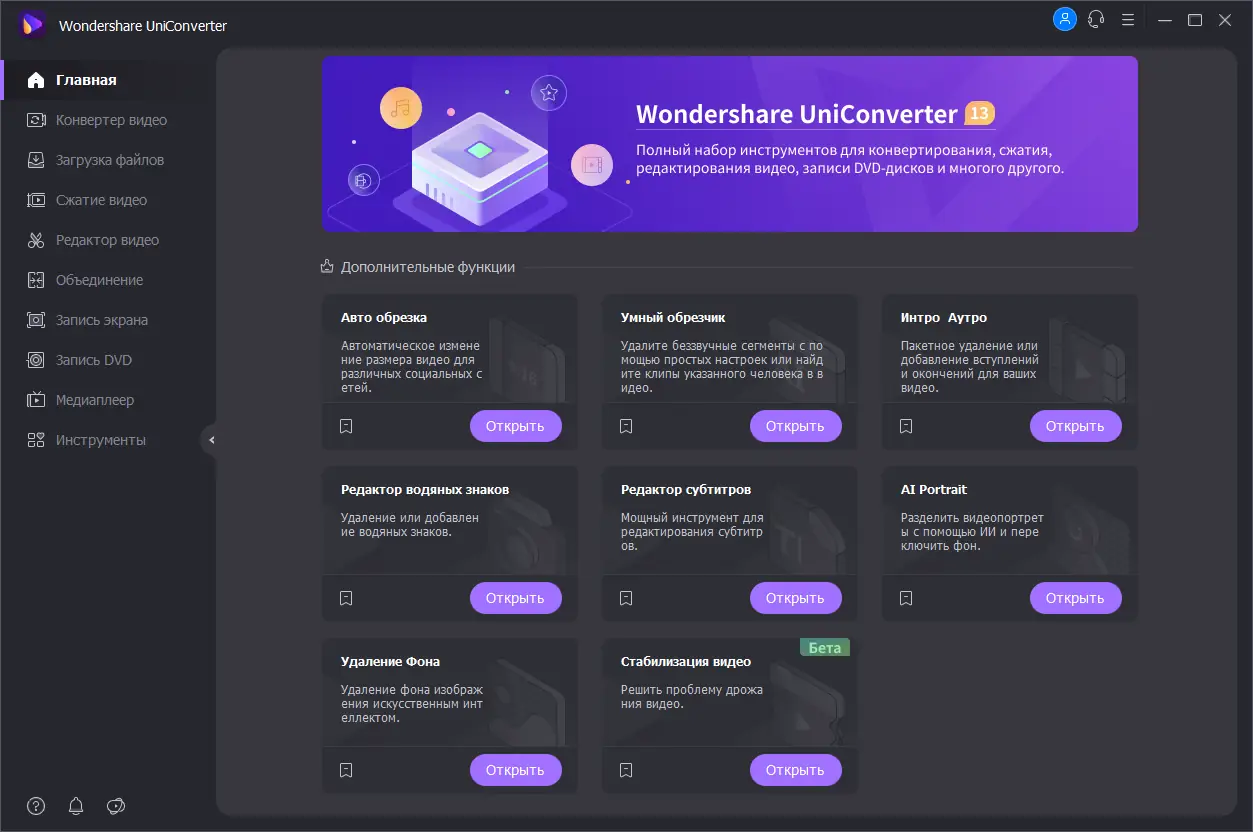Collapse the sidebar with the arrow
Image resolution: width=1253 pixels, height=832 pixels.
211,439
